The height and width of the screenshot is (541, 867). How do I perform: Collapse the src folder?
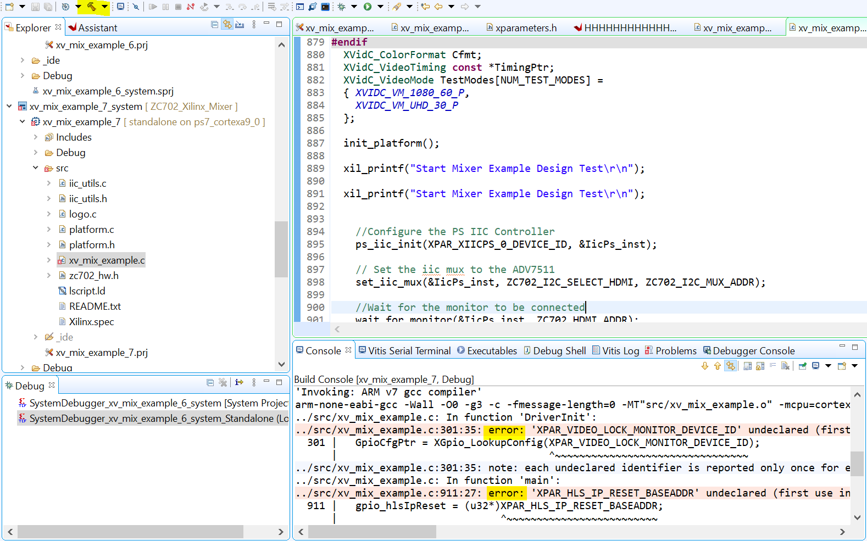point(36,168)
